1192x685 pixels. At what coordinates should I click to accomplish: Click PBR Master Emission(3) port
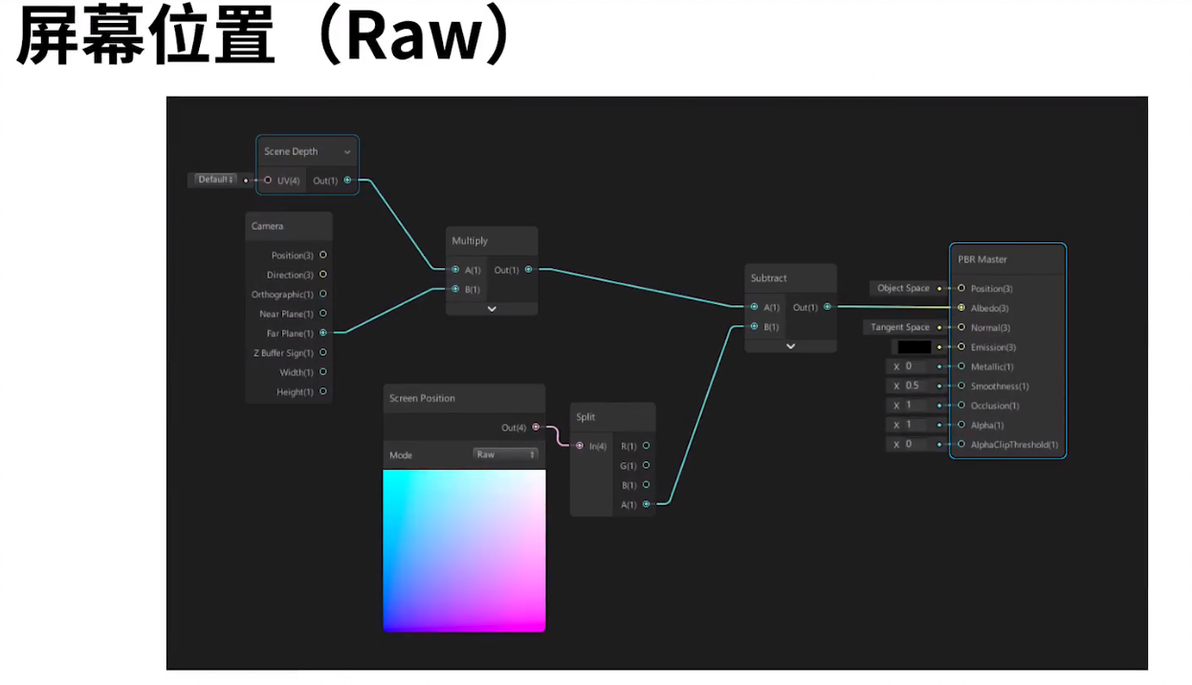tap(962, 347)
